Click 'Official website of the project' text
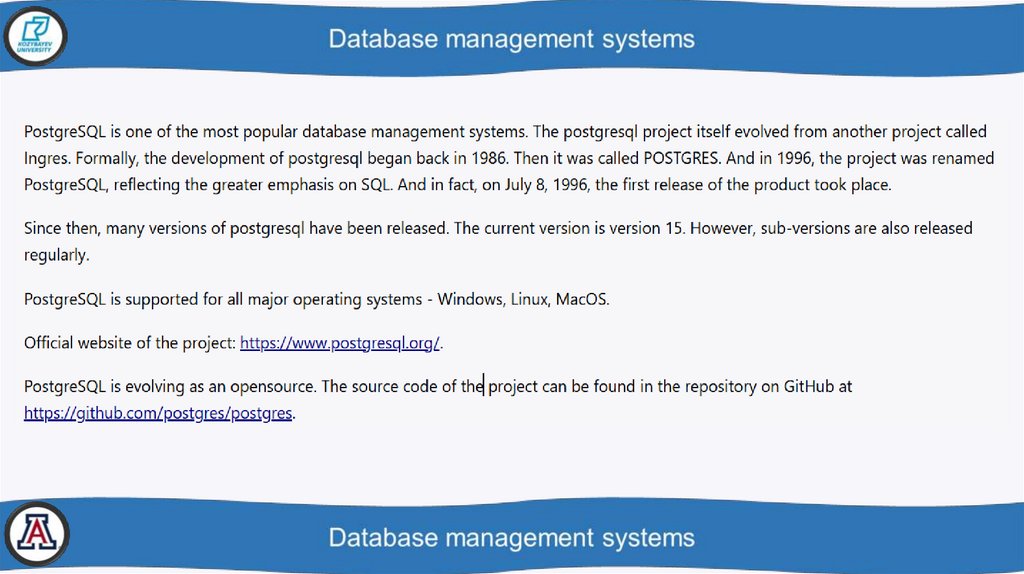Viewport: 1024px width, 574px height. (129, 343)
